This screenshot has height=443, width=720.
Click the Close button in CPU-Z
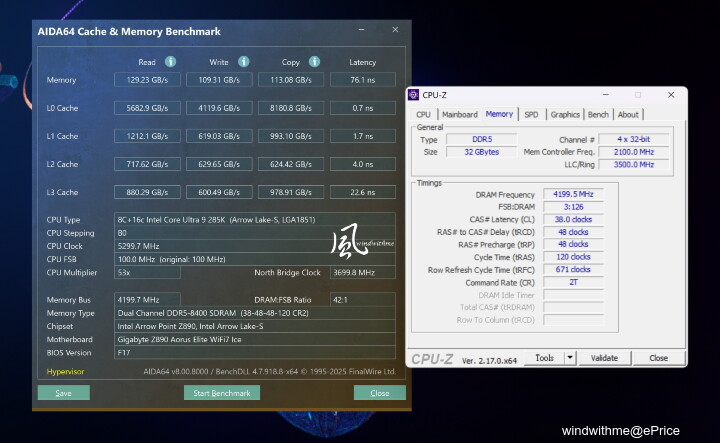(x=658, y=358)
